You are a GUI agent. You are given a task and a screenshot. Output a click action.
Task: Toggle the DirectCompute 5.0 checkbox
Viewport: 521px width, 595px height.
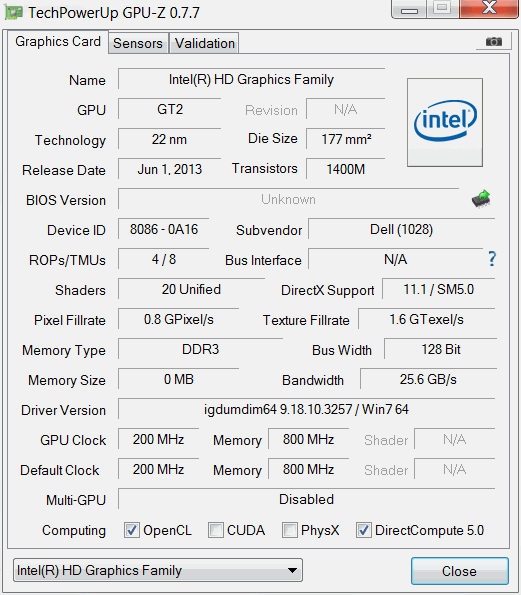[364, 530]
